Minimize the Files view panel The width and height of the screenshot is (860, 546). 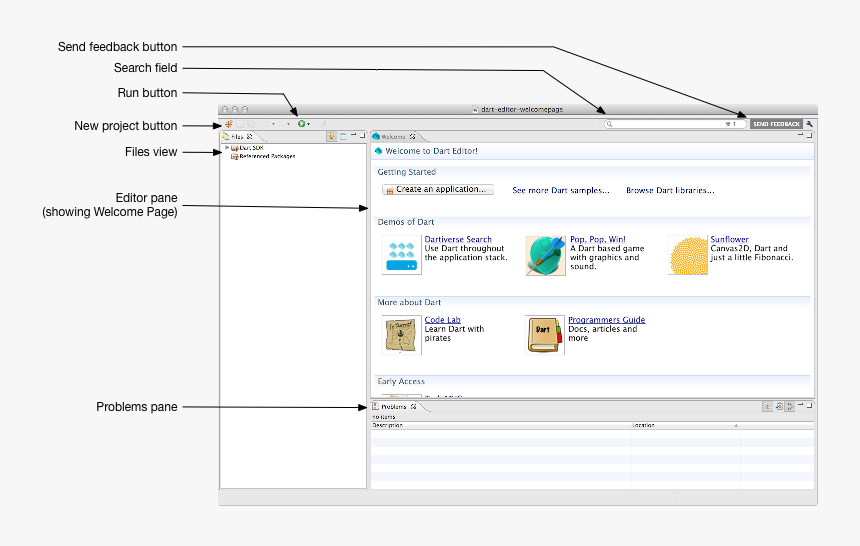click(353, 134)
